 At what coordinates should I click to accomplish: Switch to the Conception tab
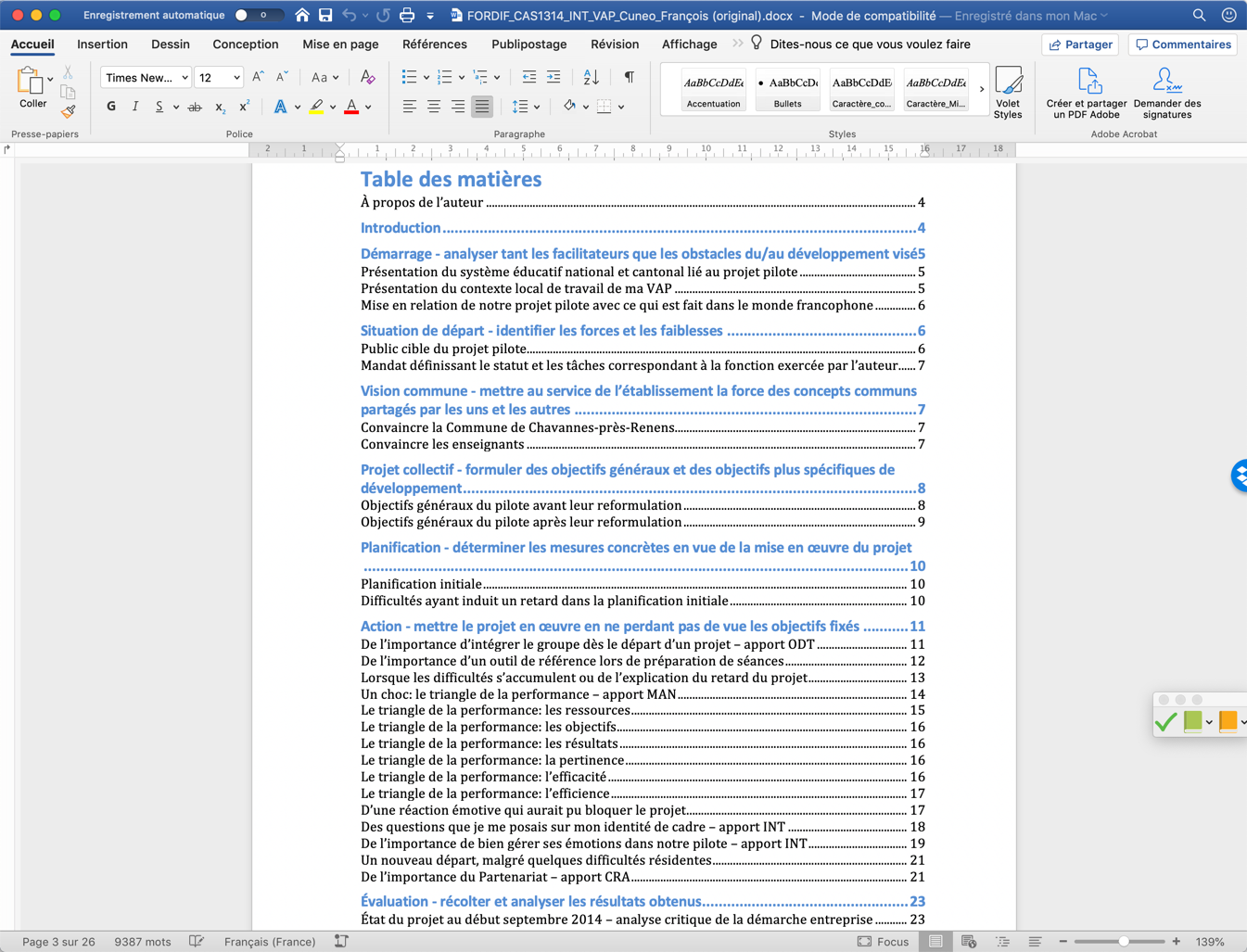[246, 44]
